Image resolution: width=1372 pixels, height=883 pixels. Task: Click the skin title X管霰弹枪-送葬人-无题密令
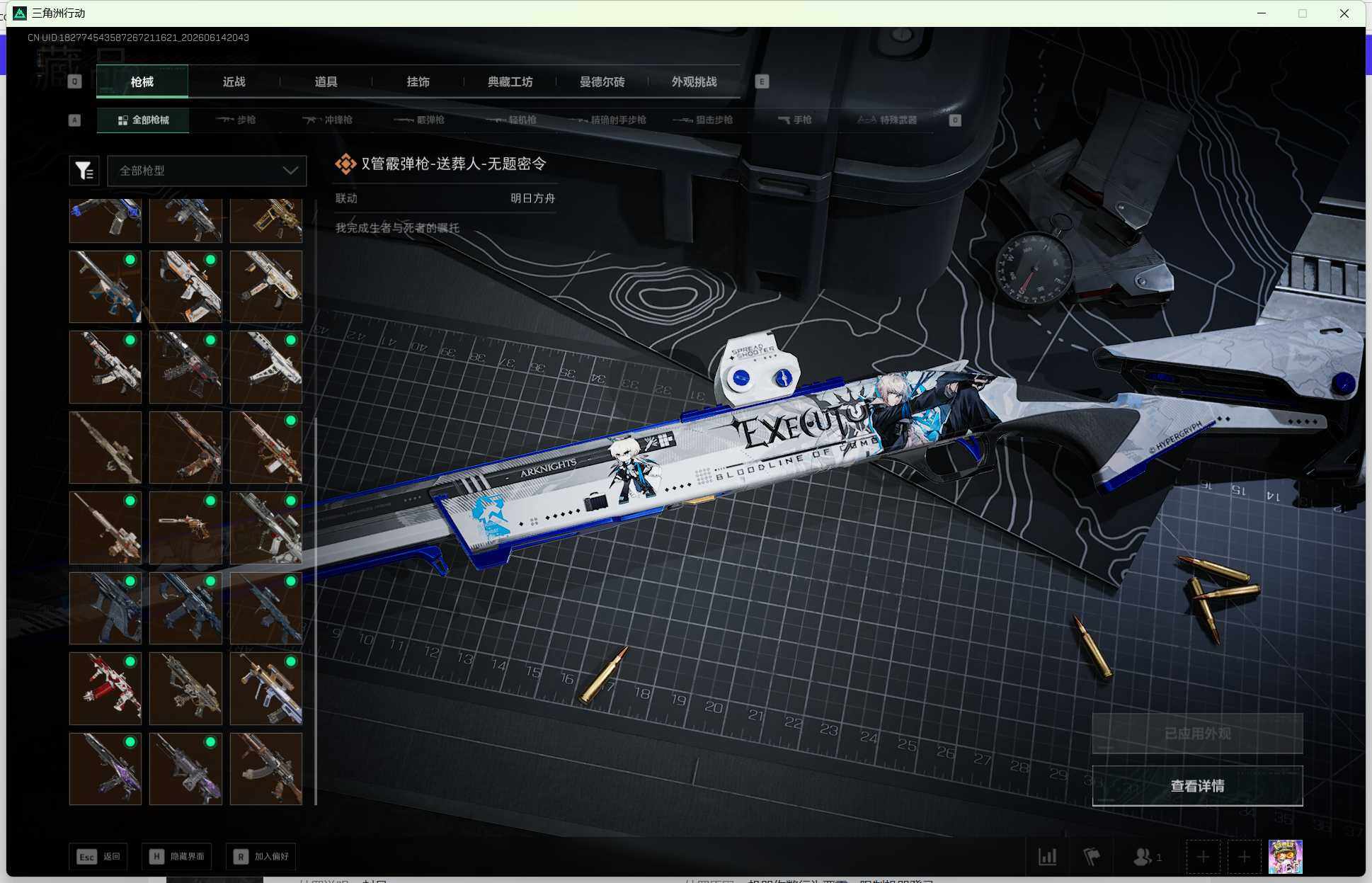point(454,164)
